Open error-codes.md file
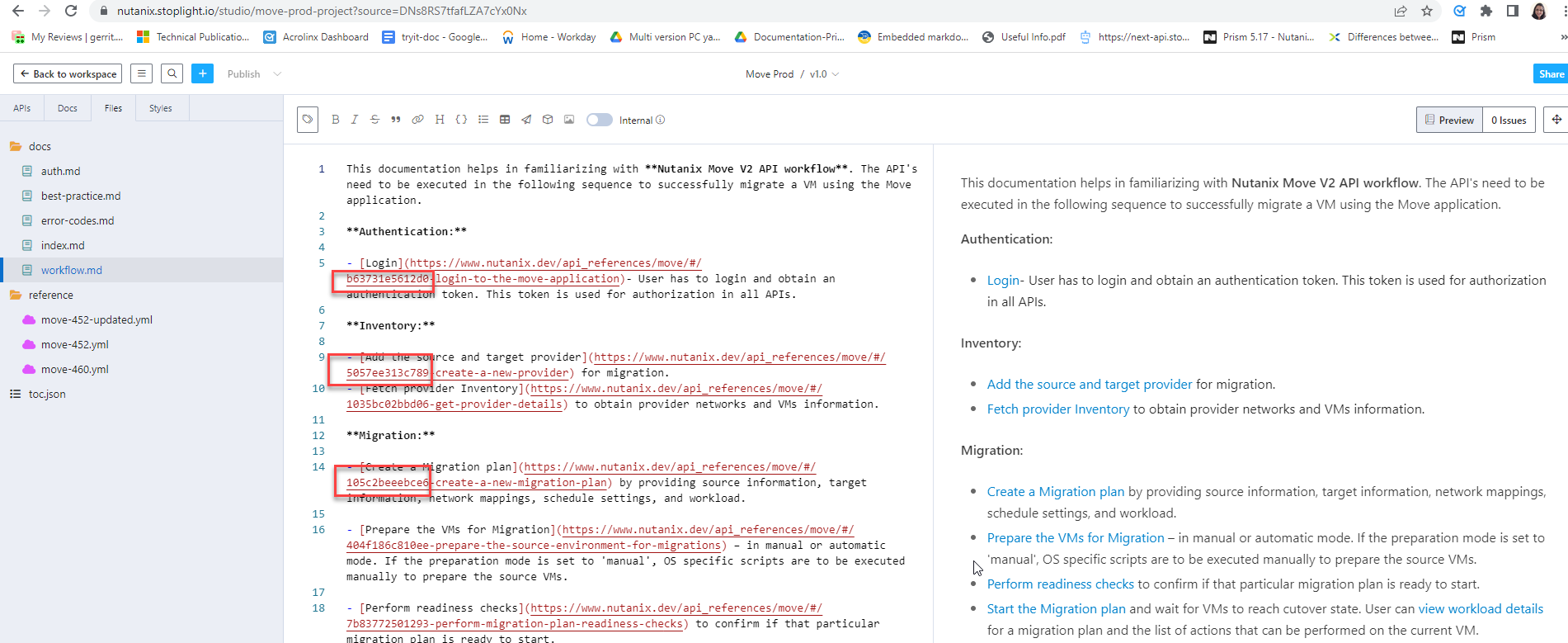Viewport: 1568px width, 643px height. [x=78, y=220]
